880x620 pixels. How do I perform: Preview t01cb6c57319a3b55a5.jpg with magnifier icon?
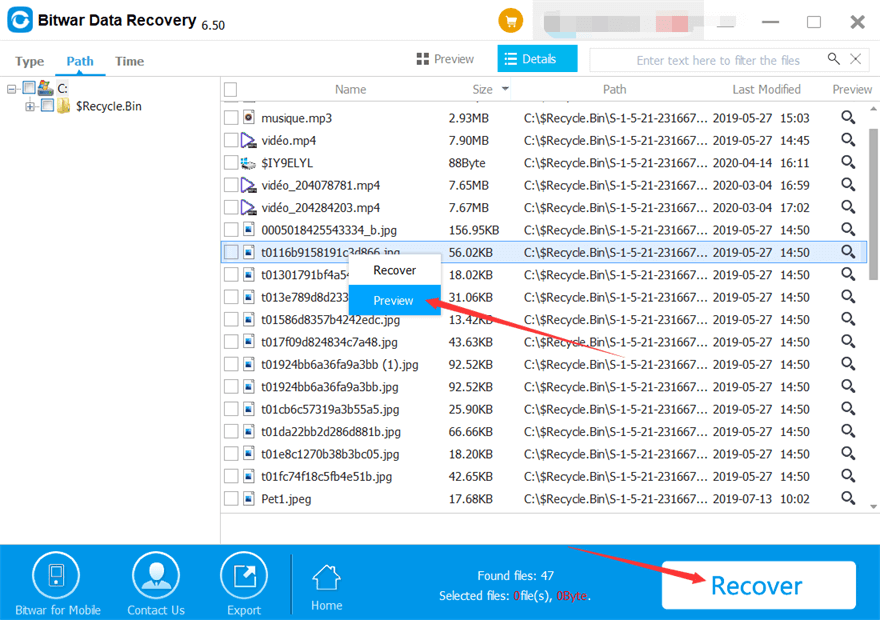tap(847, 409)
